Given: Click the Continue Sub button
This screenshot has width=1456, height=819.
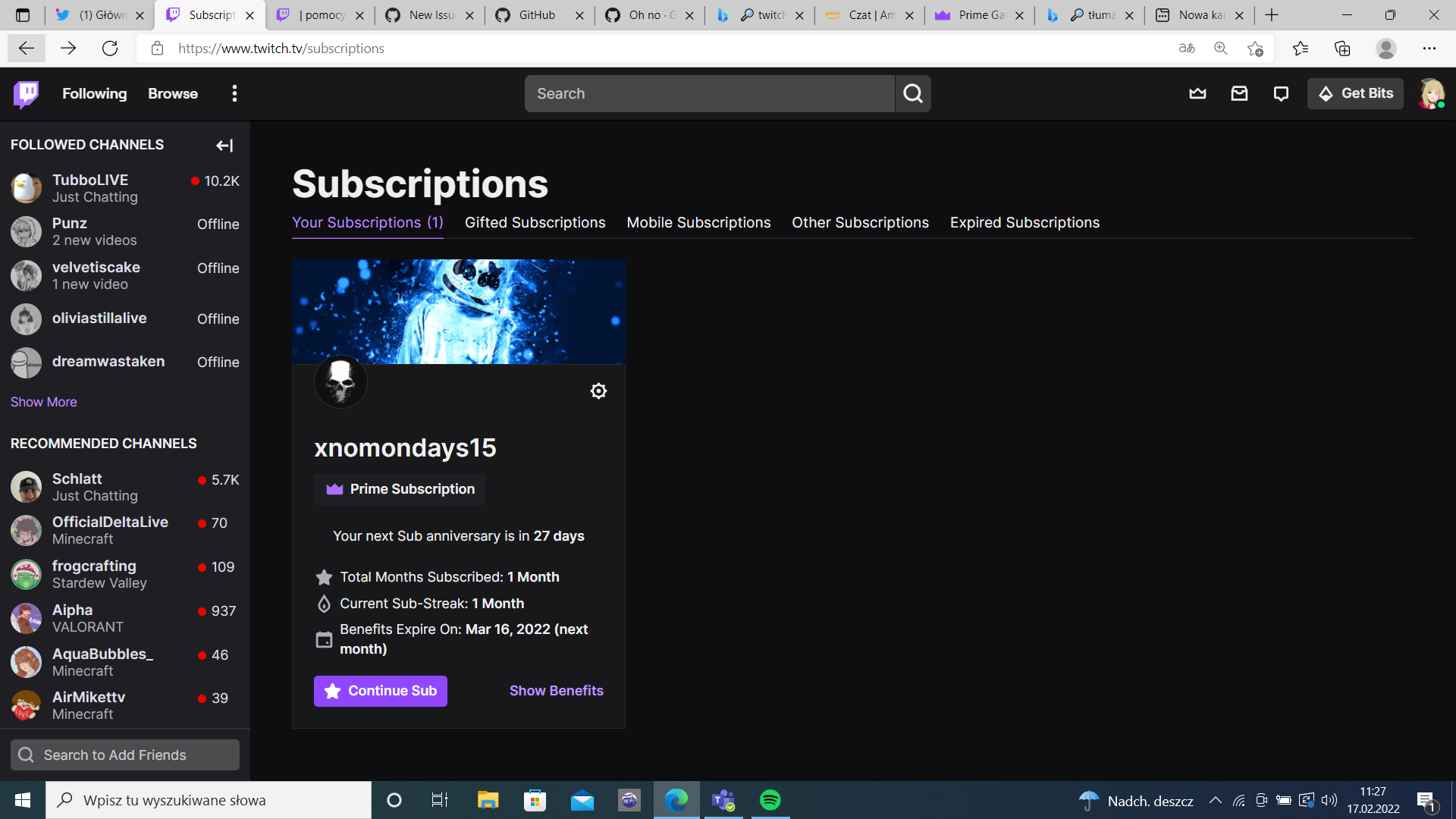Looking at the screenshot, I should [380, 691].
